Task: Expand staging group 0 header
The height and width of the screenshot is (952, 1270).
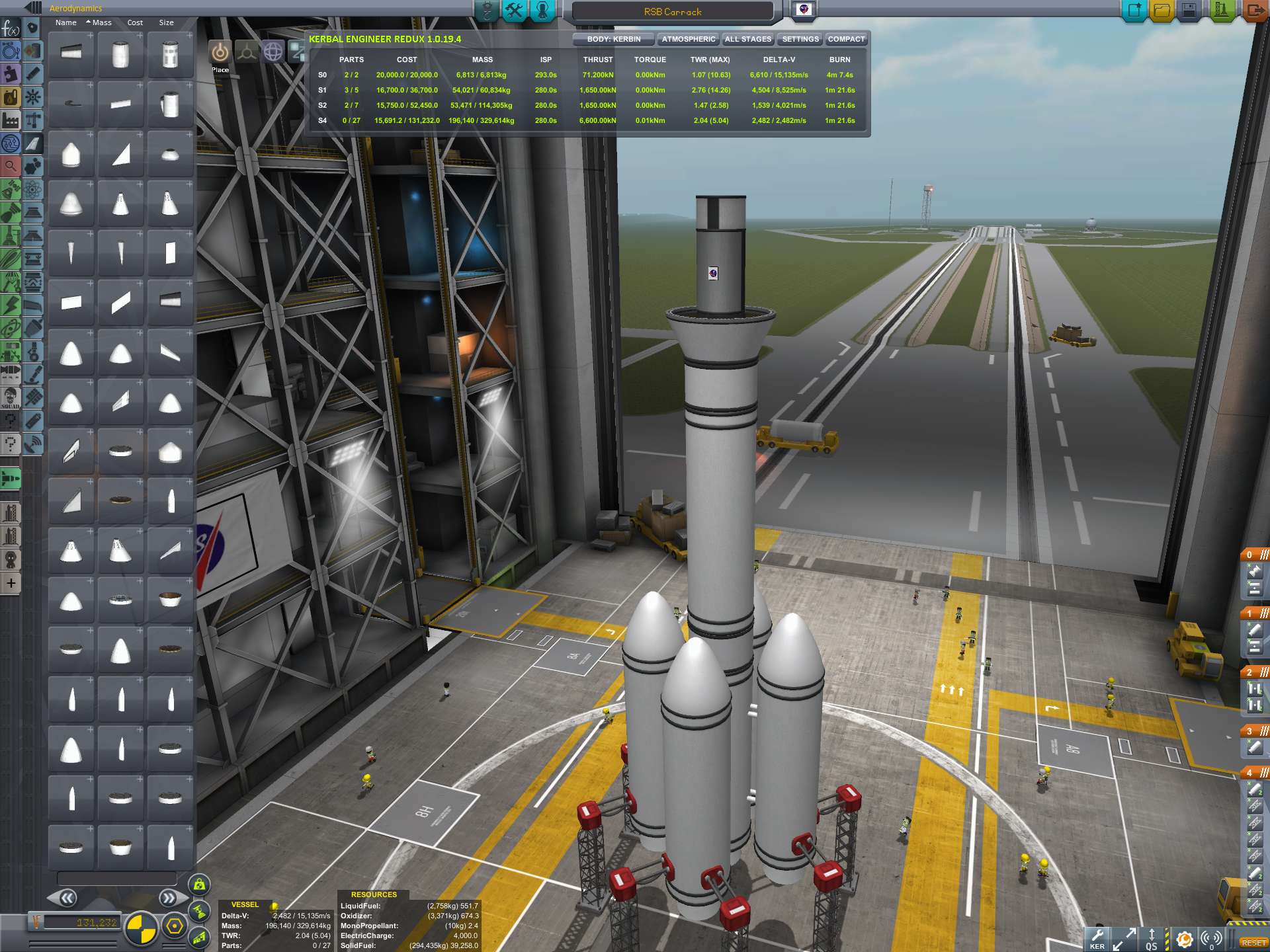Action: 1255,555
